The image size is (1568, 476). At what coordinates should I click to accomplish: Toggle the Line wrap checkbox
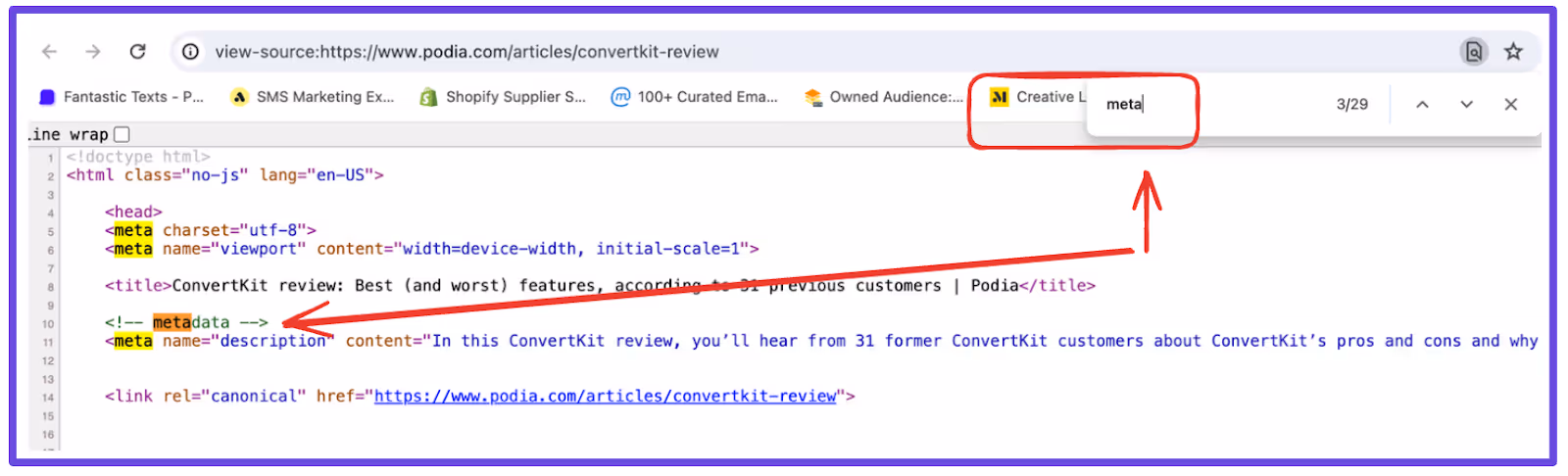pos(122,135)
